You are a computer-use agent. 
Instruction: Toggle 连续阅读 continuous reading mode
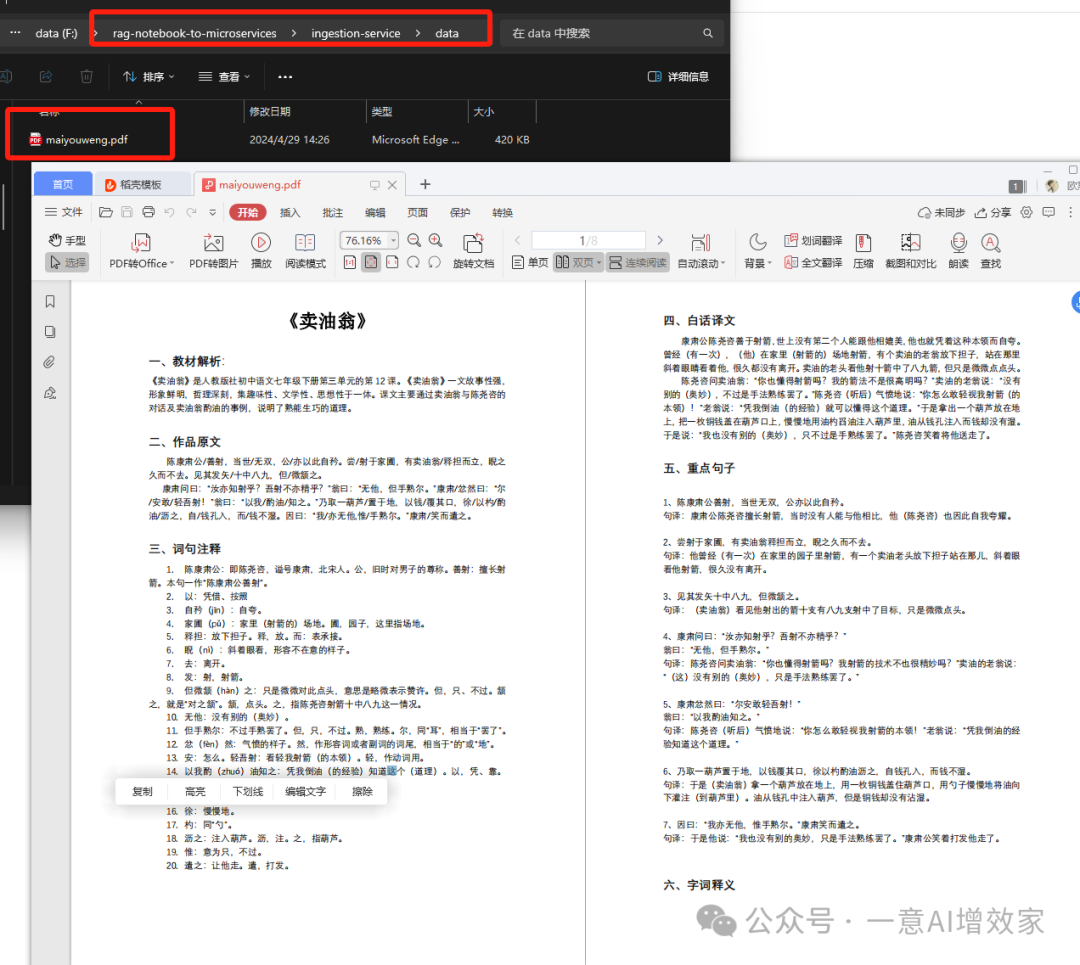point(637,263)
